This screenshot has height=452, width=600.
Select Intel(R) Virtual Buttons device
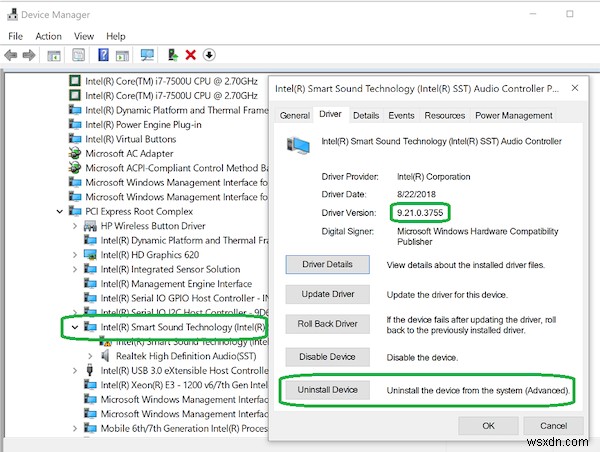[130, 139]
